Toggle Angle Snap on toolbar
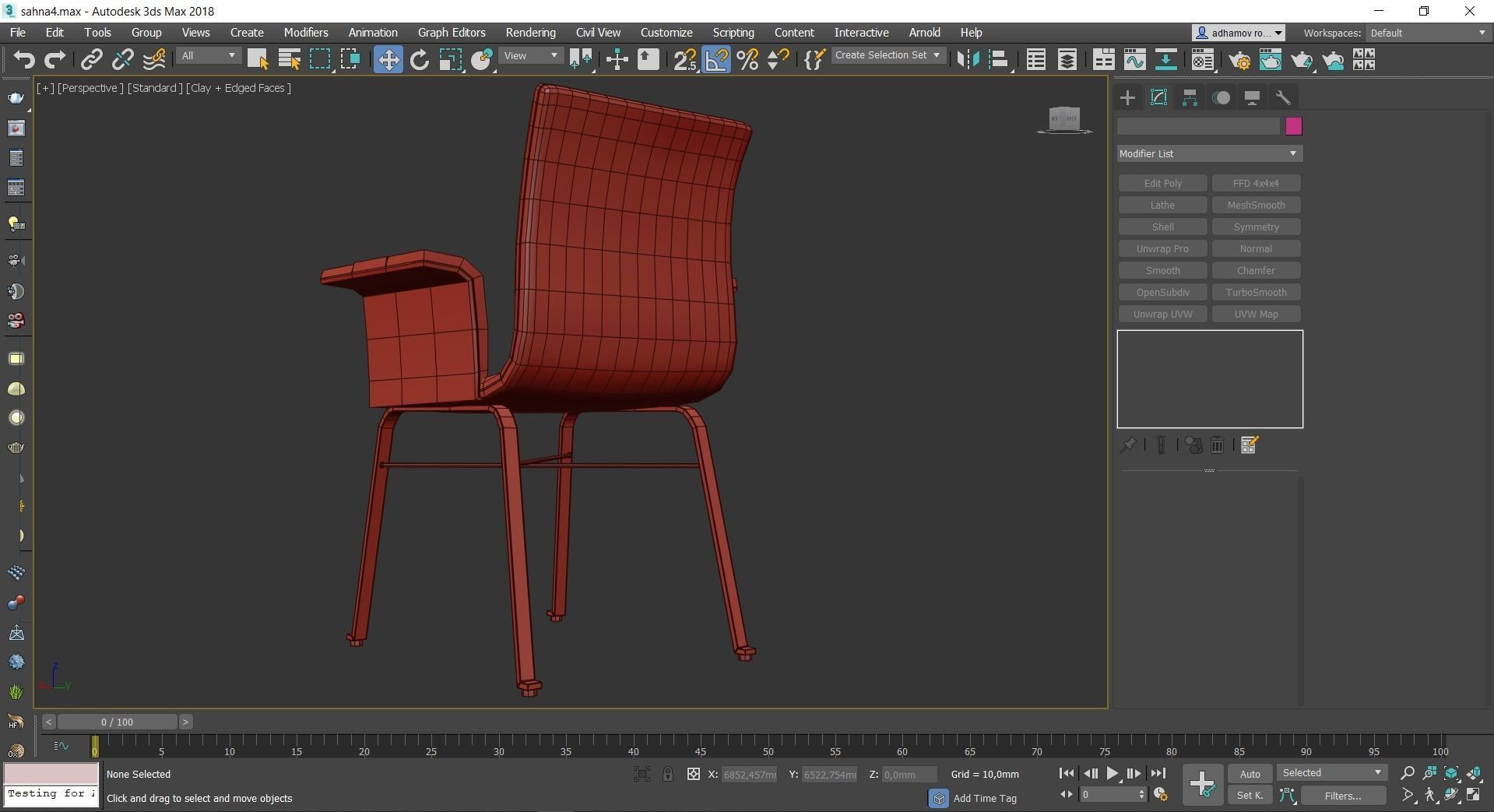Screen dimensions: 1494x812 click(x=716, y=60)
